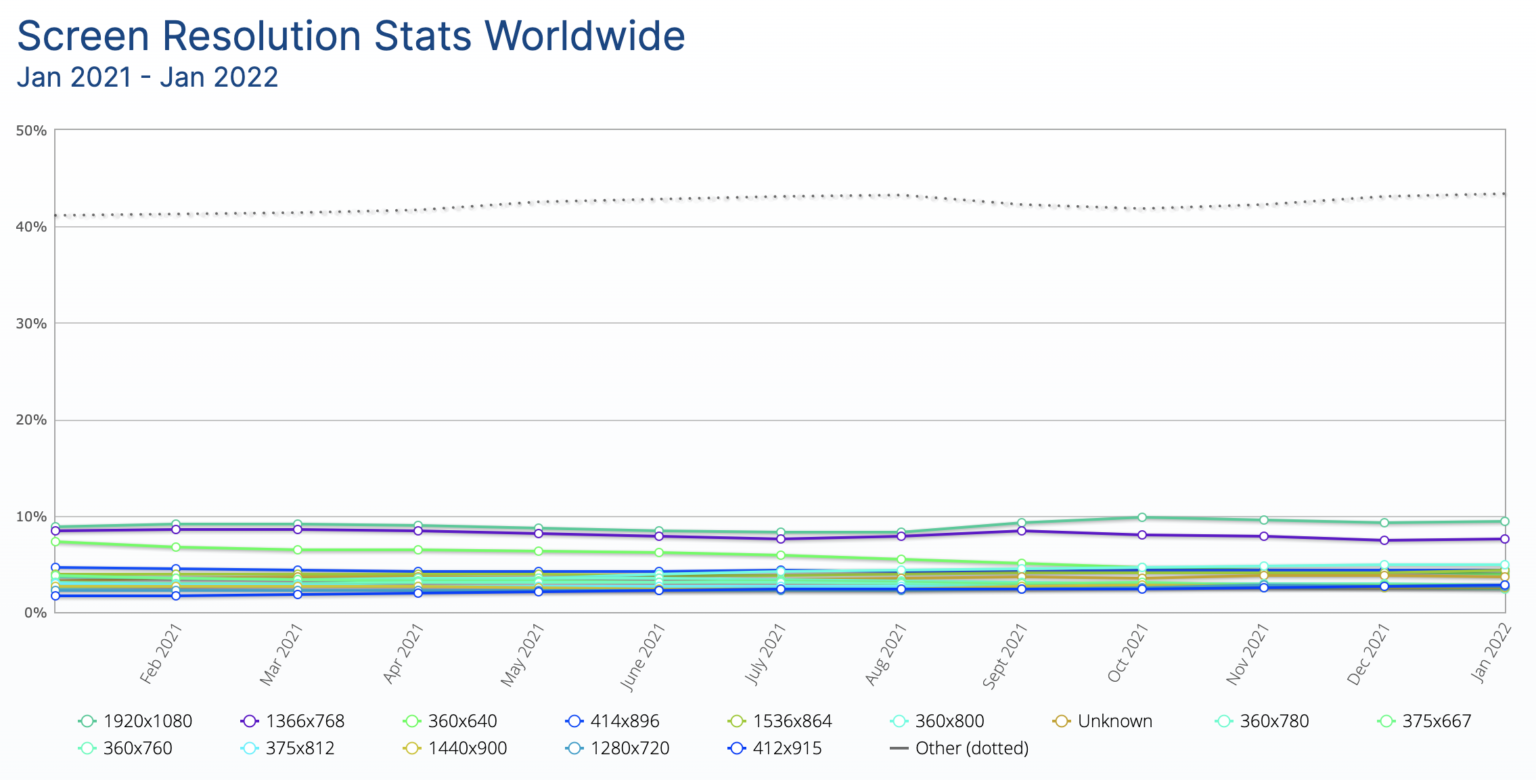Click the 414x896 blue legend marker
The height and width of the screenshot is (780, 1536).
pyautogui.click(x=574, y=721)
